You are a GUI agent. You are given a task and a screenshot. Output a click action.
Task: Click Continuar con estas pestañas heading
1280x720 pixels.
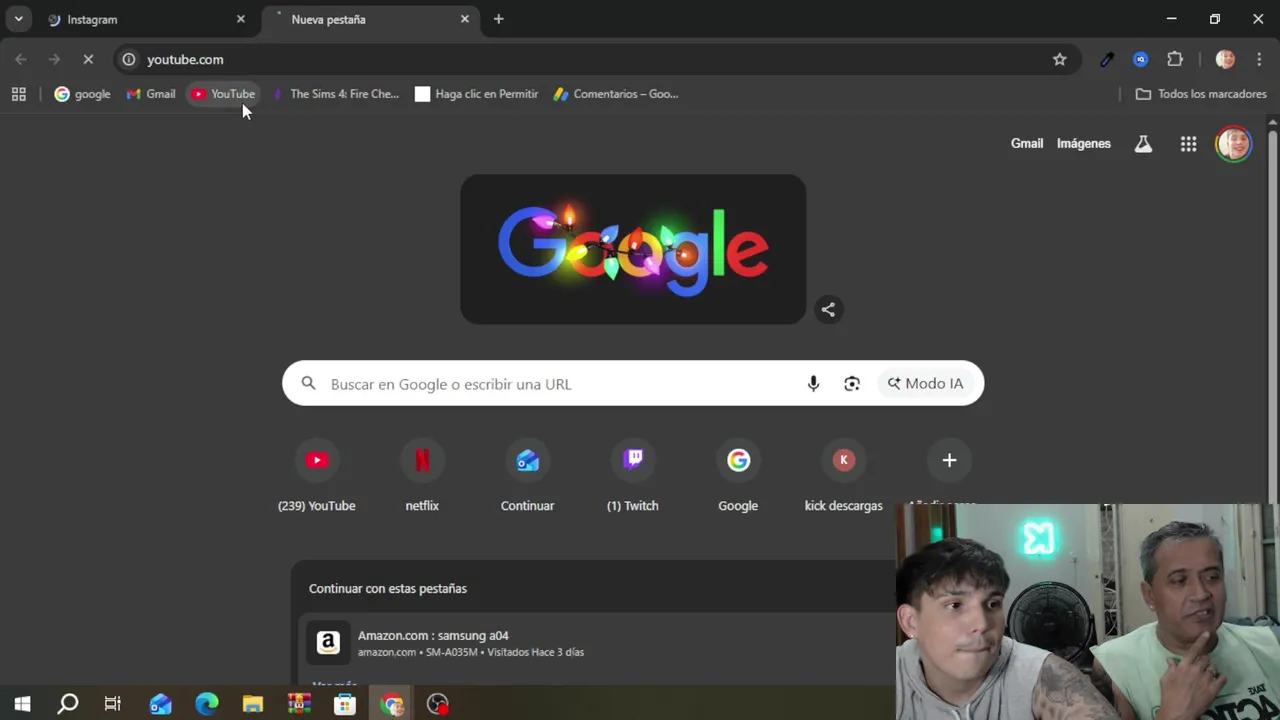(x=388, y=588)
